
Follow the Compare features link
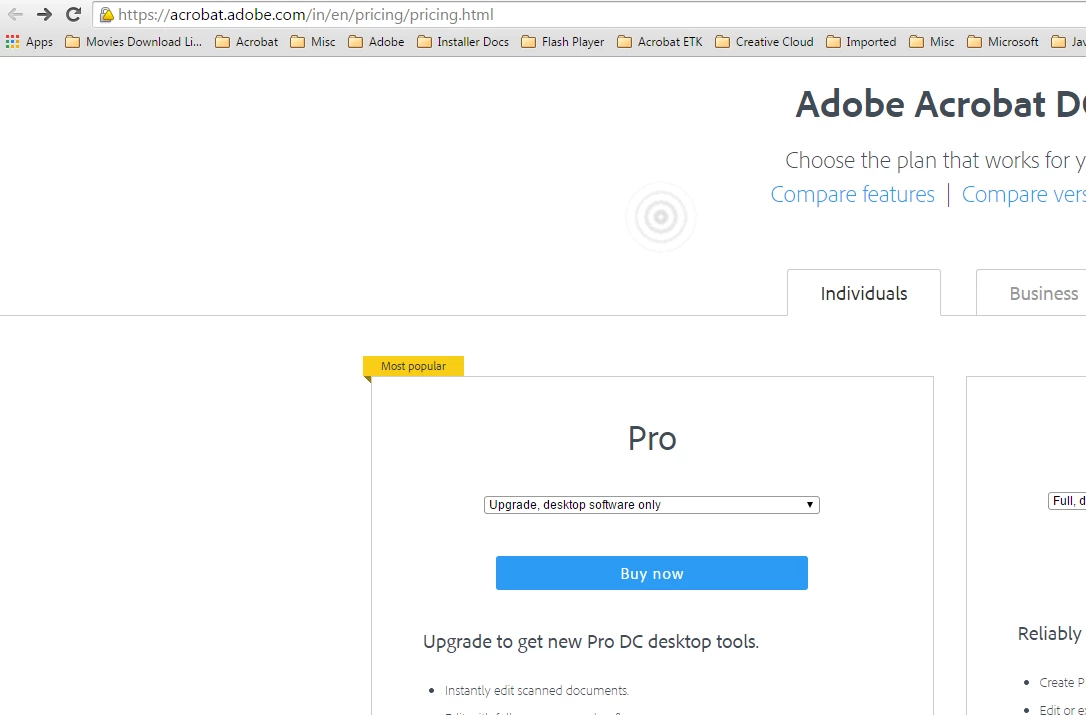click(x=853, y=195)
